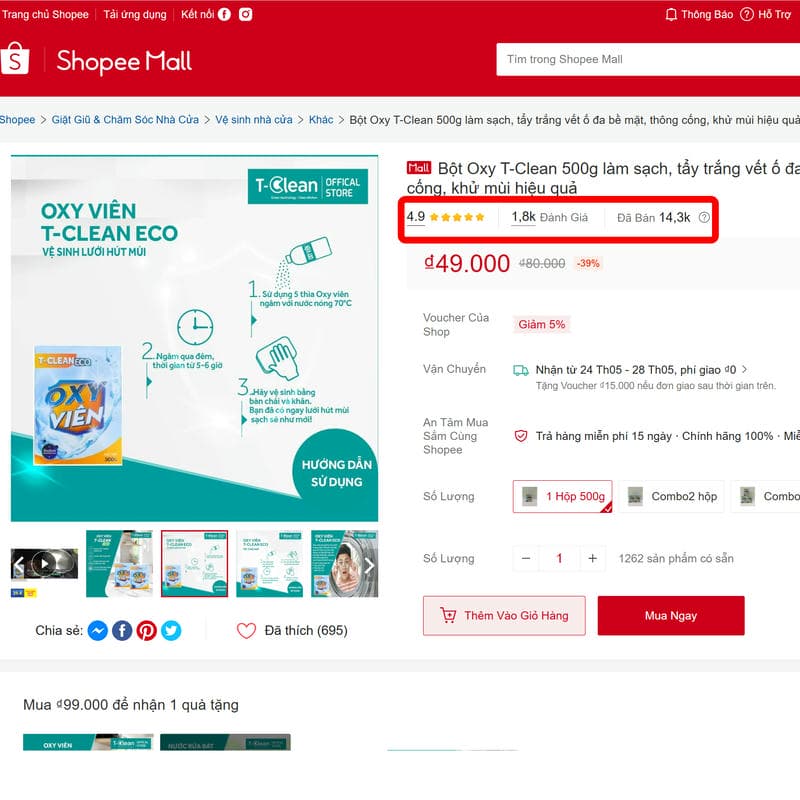Click the heart icon to like the product

[x=246, y=631]
